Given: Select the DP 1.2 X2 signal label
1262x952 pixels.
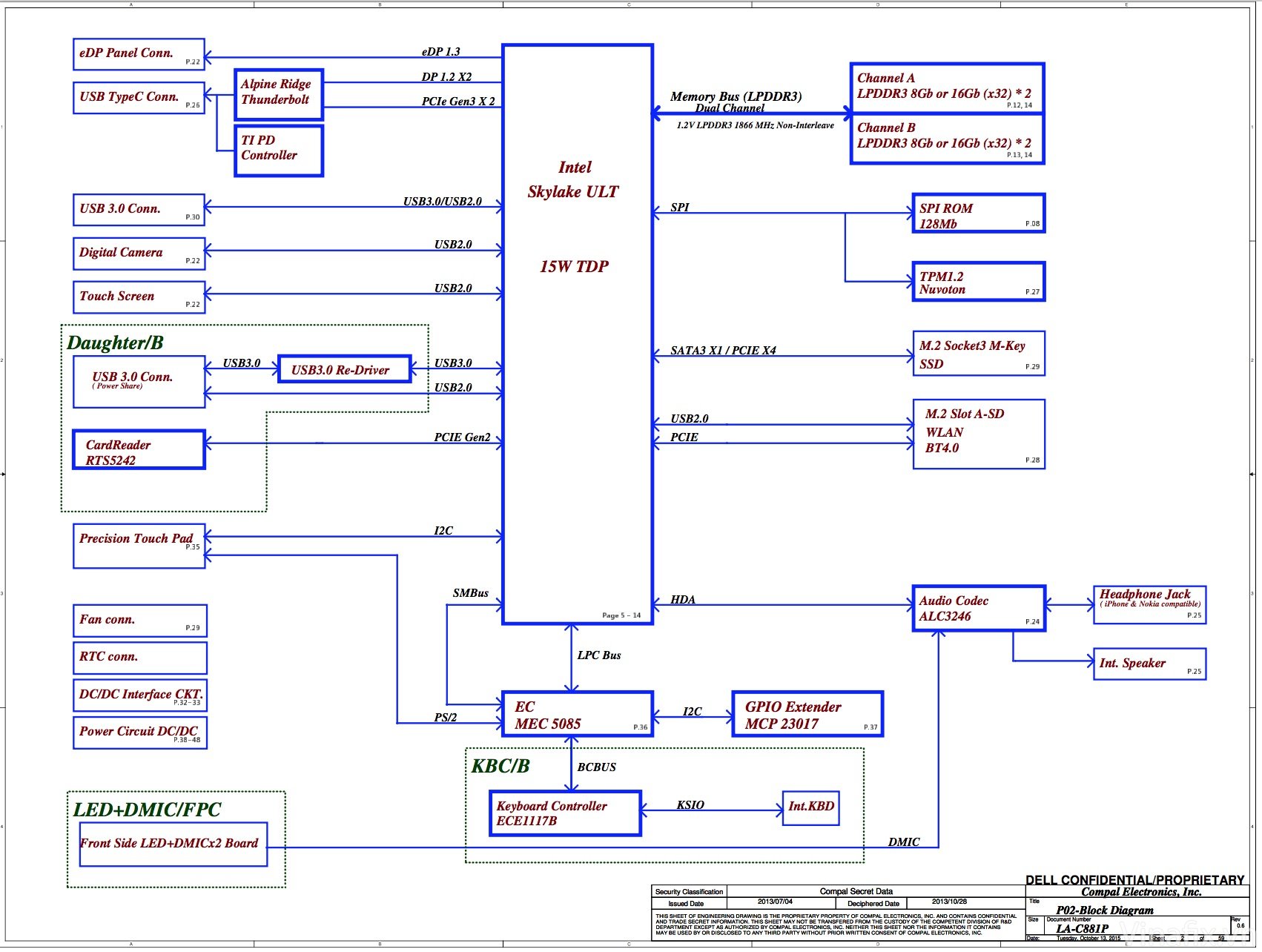Looking at the screenshot, I should pyautogui.click(x=446, y=77).
